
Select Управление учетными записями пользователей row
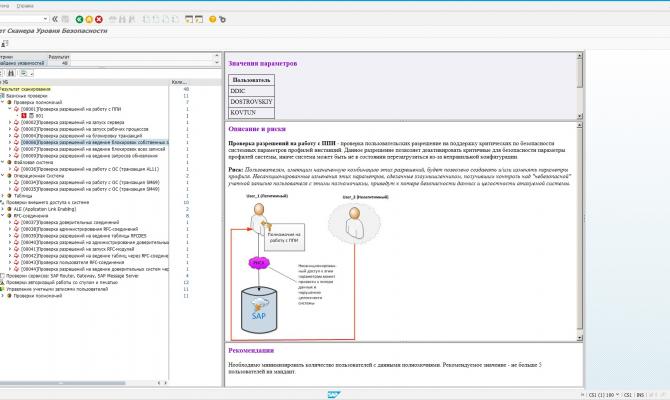click(57, 289)
